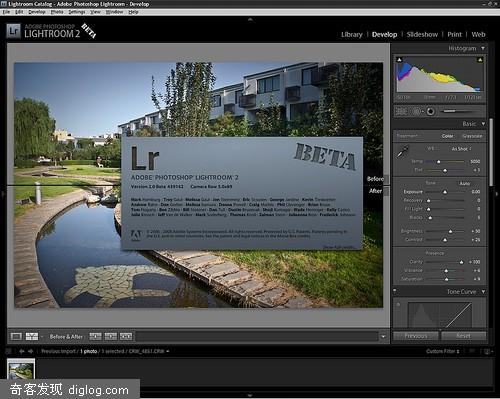Open the Before/After view mode dropdown arrow

[x=42, y=337]
